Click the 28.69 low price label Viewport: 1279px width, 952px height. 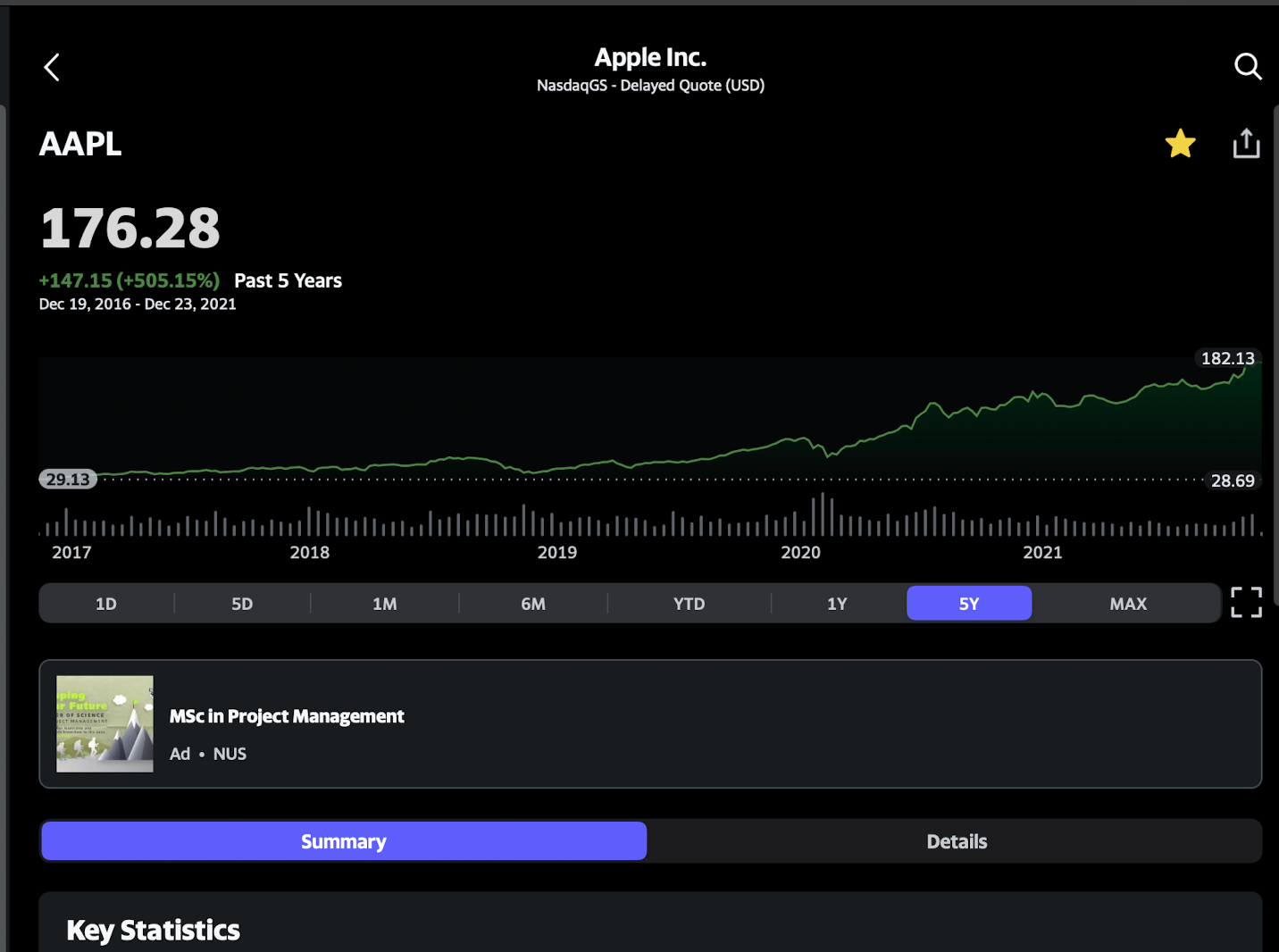click(1233, 480)
